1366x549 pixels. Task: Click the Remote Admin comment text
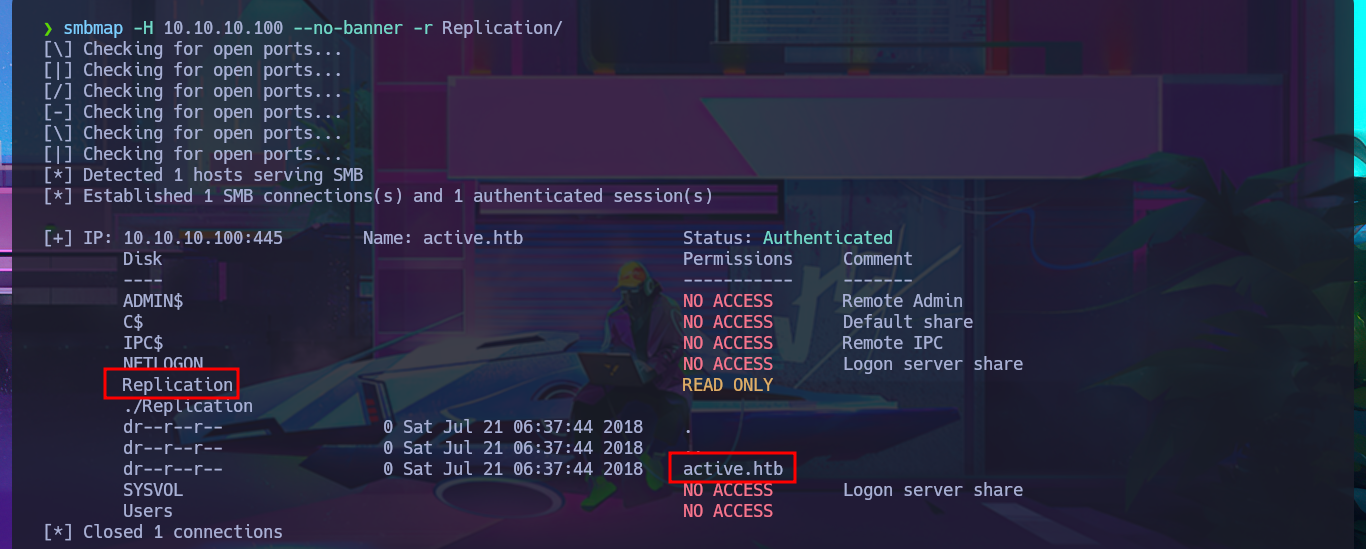point(903,301)
